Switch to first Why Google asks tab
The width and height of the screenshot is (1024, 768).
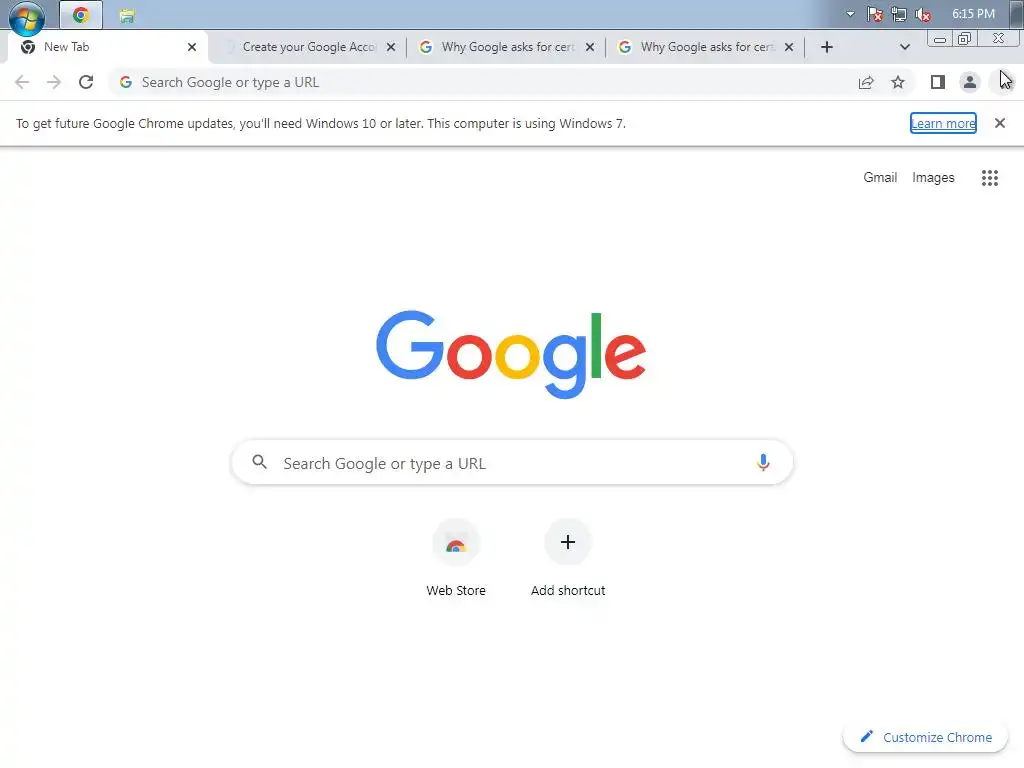pos(507,47)
